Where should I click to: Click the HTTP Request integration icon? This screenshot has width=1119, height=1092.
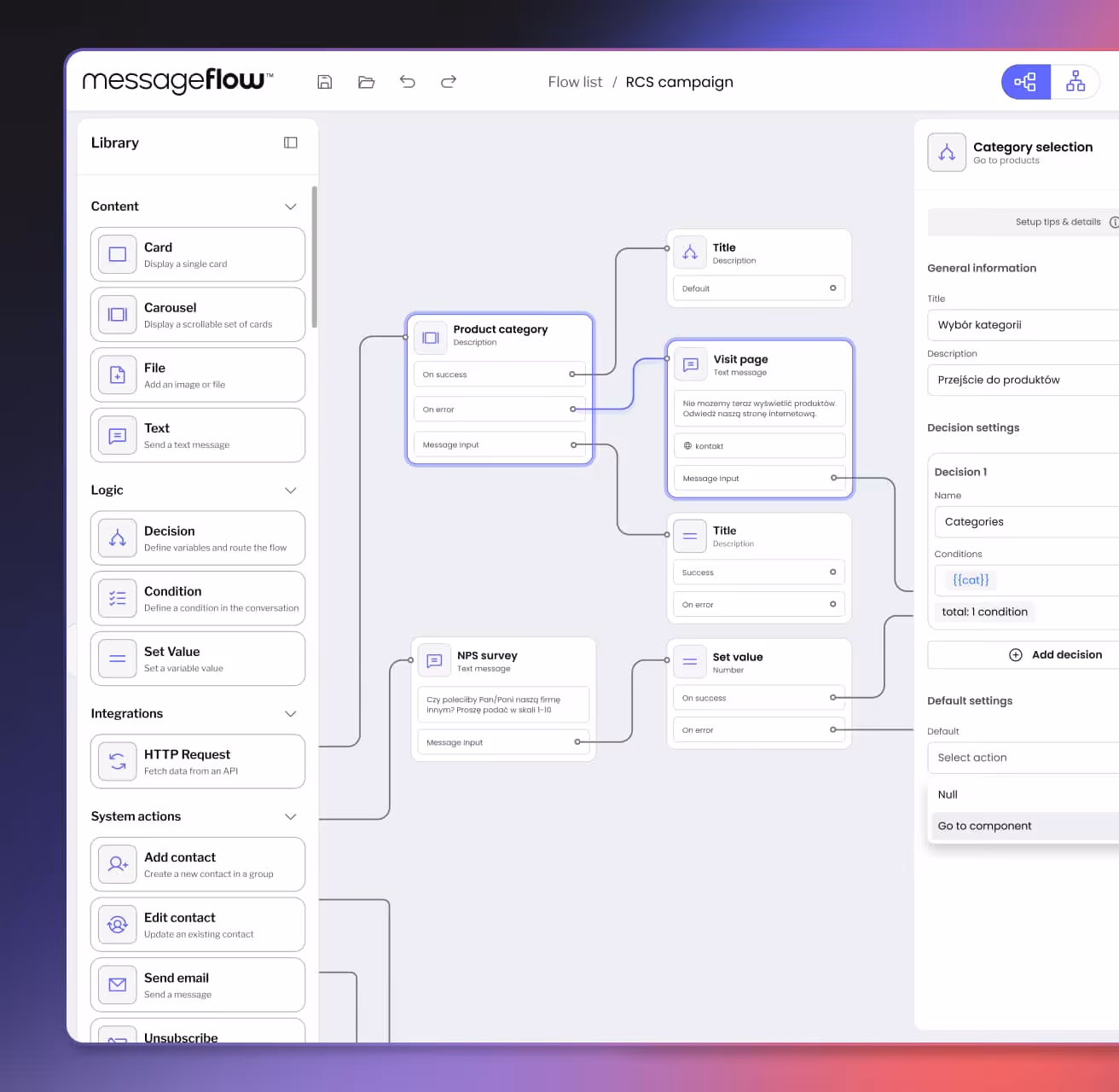(x=117, y=761)
